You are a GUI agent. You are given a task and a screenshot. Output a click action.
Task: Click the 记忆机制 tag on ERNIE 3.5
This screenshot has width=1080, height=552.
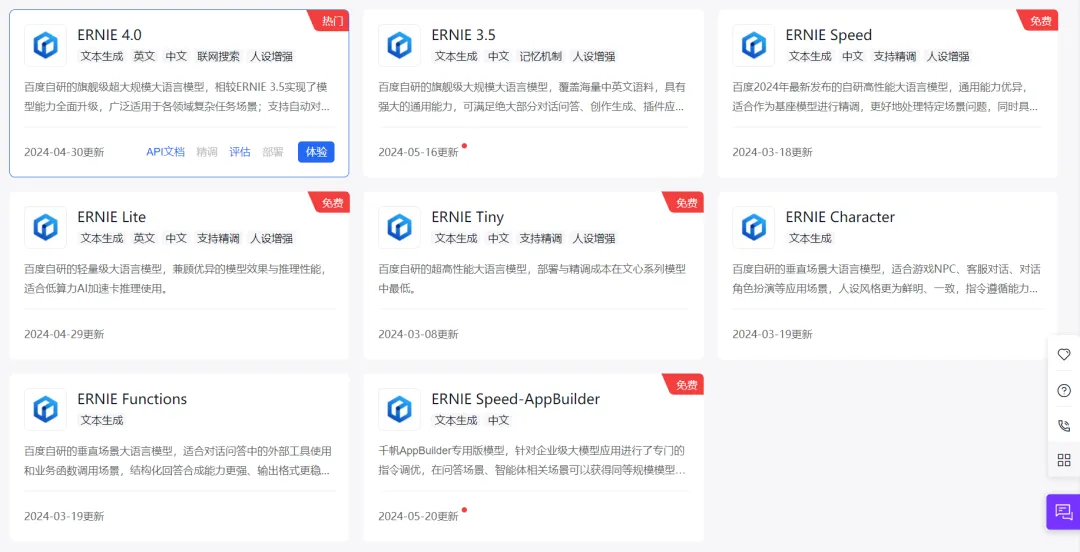(x=540, y=57)
